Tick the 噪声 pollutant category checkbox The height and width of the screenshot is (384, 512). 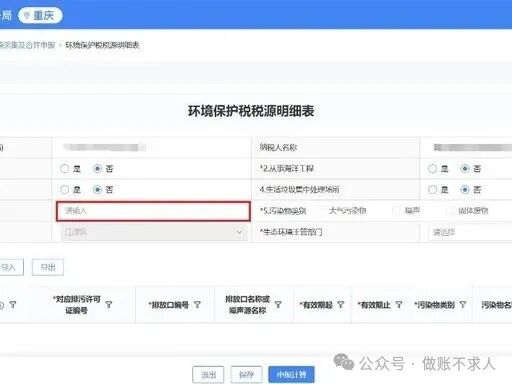tap(396, 210)
